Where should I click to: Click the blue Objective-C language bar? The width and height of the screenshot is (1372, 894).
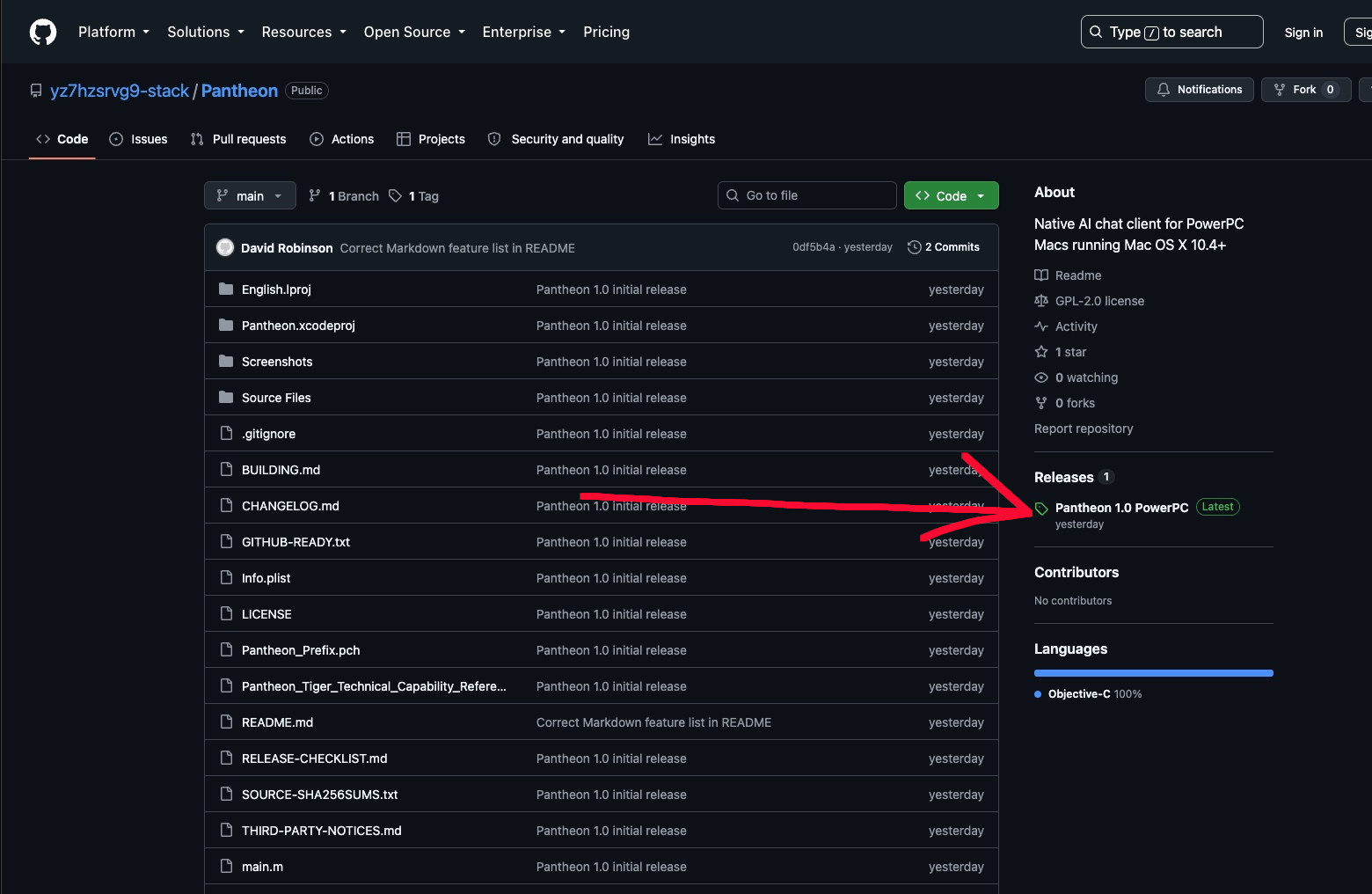(1154, 673)
